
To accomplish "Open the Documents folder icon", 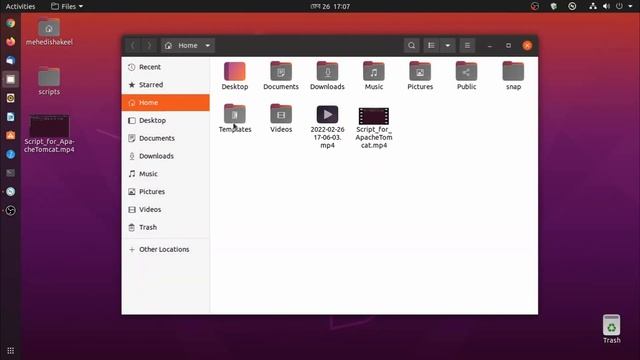I will pyautogui.click(x=281, y=72).
